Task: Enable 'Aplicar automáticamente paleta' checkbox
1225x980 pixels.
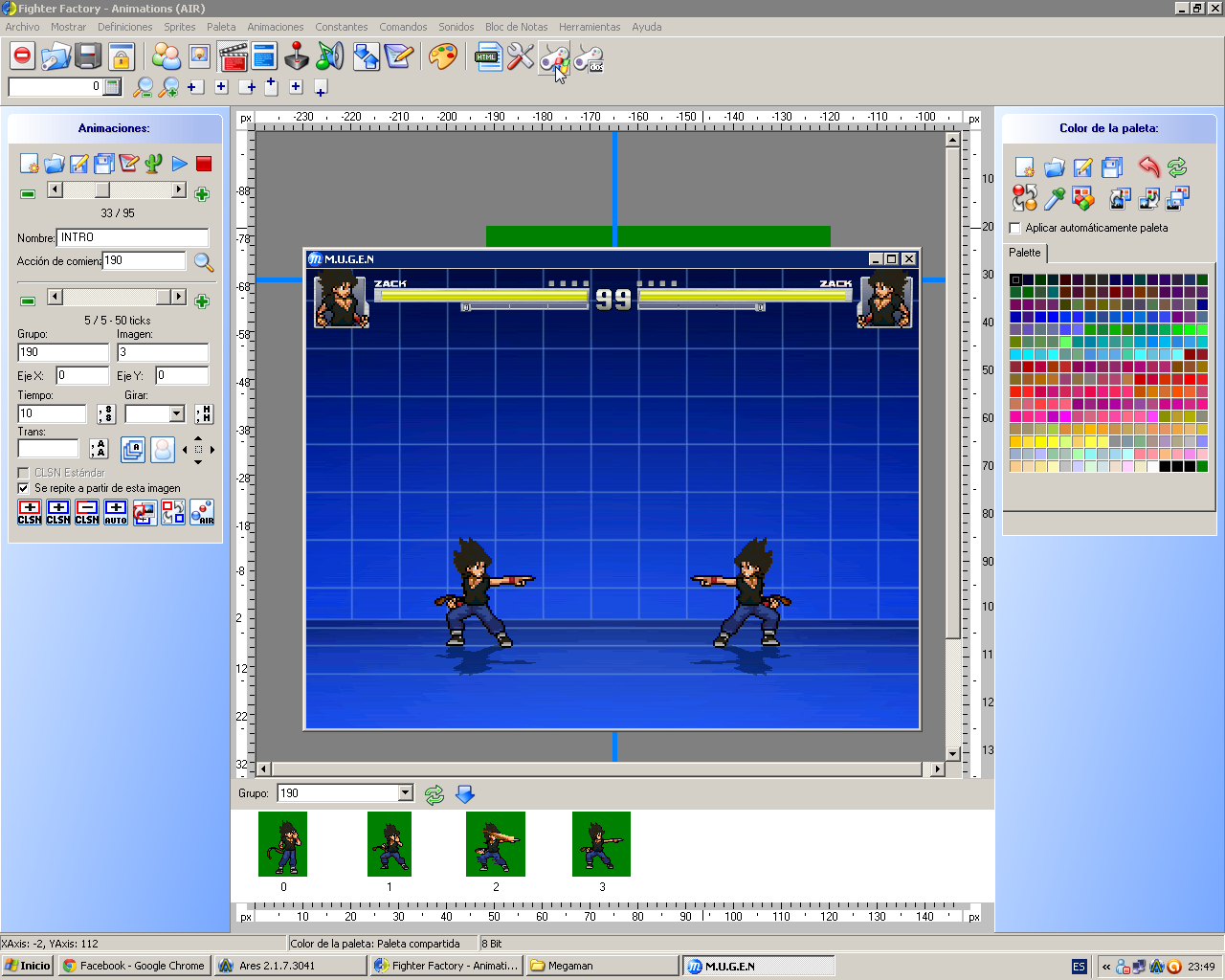Action: pos(1015,228)
